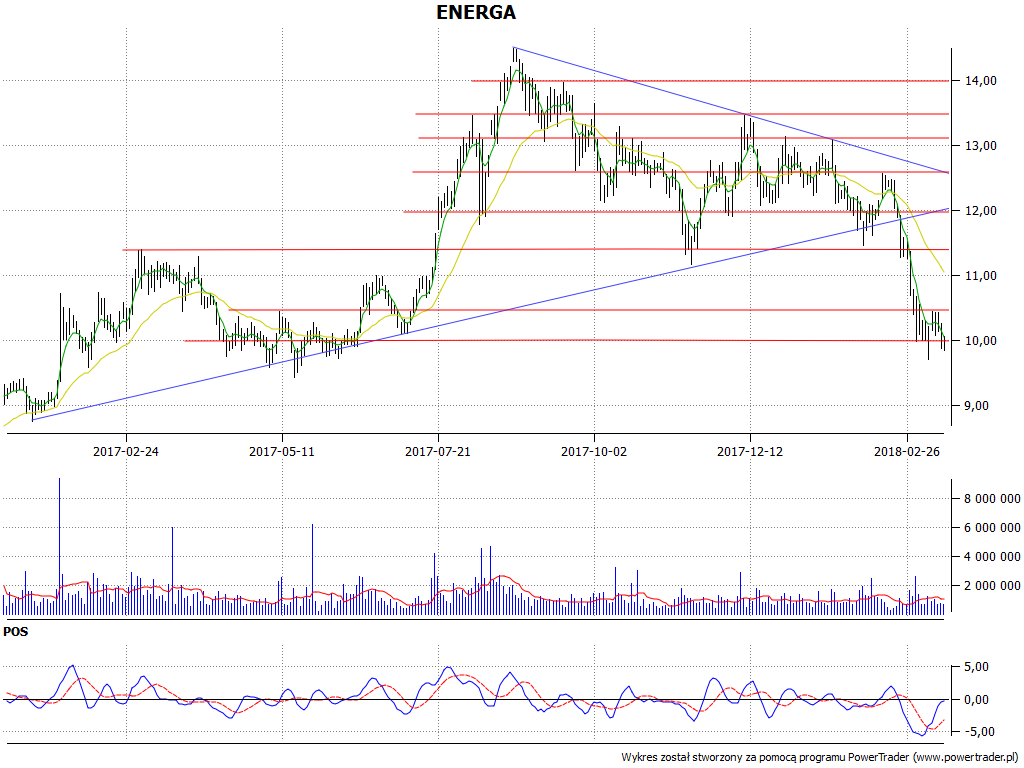The height and width of the screenshot is (768, 1024).
Task: Select the 14,00 price axis label
Action: (x=982, y=81)
